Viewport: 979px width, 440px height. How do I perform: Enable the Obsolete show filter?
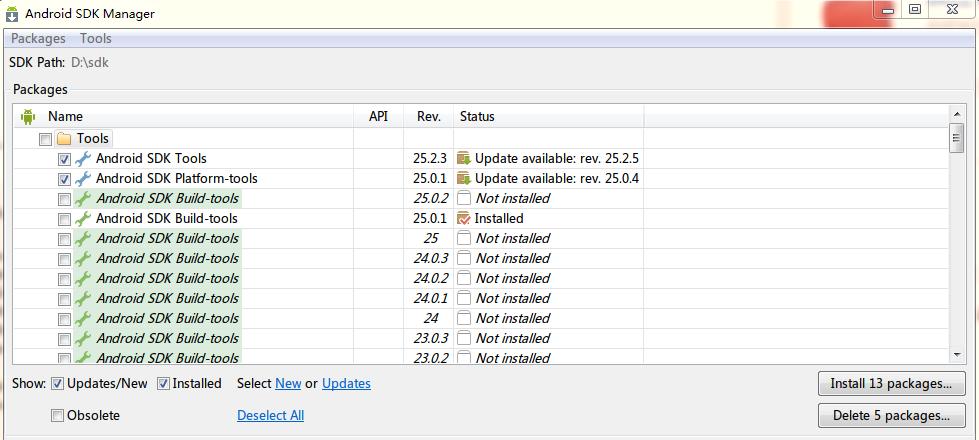(x=57, y=416)
